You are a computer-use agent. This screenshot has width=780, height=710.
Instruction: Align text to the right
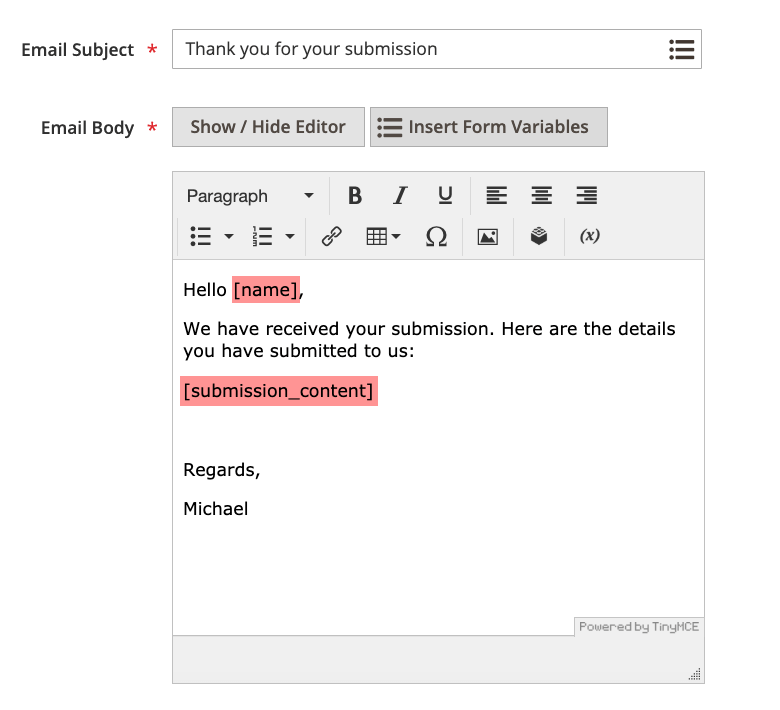586,196
